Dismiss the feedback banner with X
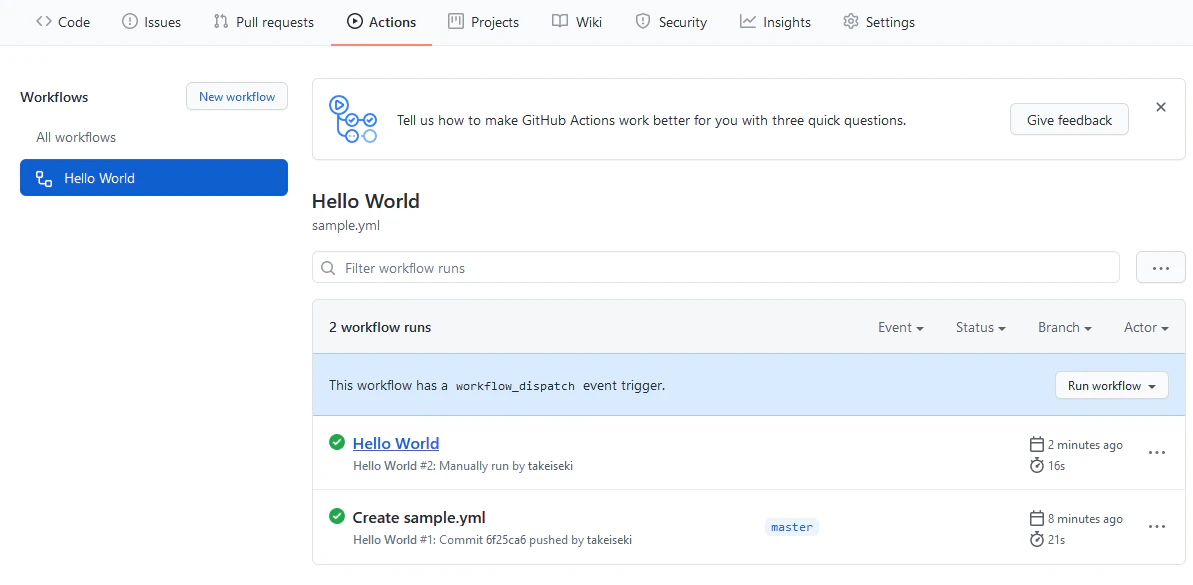 tap(1160, 107)
